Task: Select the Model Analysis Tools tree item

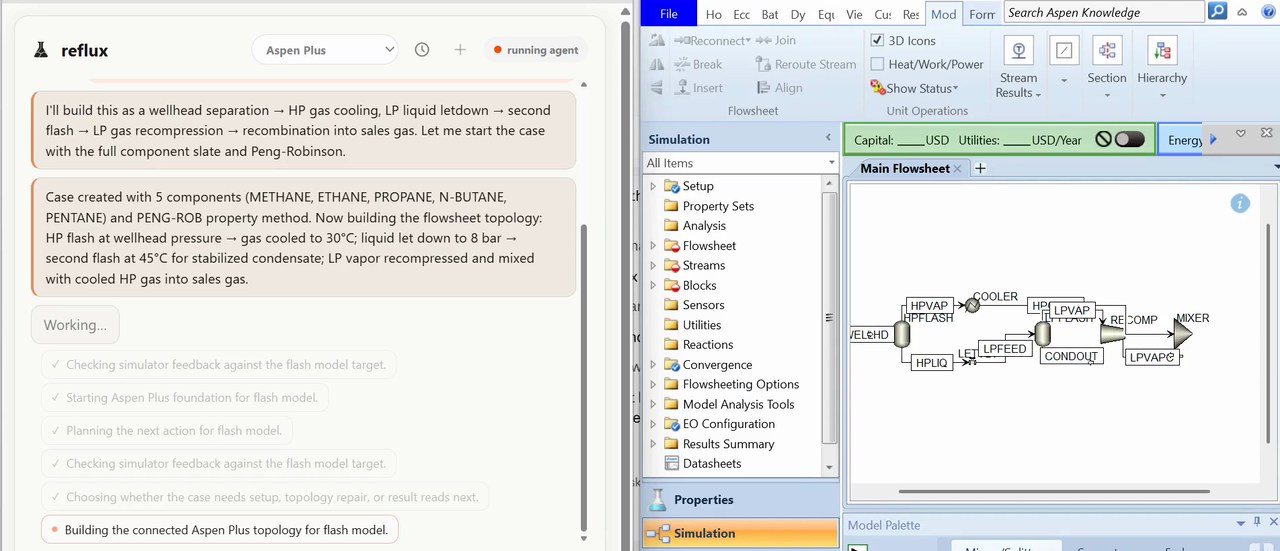Action: tap(738, 404)
